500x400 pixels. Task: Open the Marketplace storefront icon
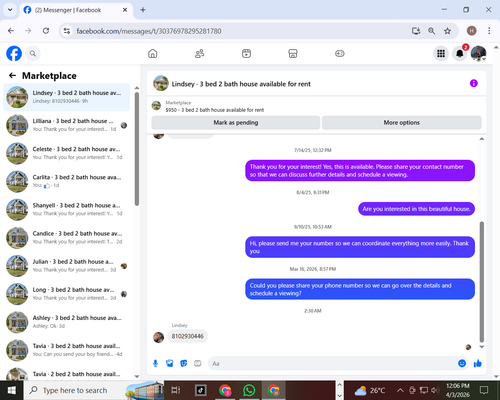tap(293, 53)
